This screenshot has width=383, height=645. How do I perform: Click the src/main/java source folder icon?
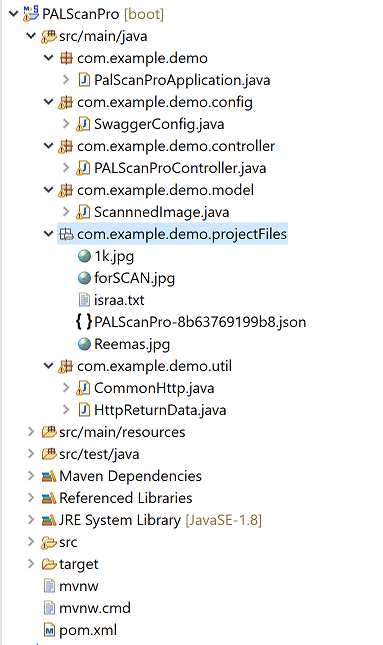49,37
